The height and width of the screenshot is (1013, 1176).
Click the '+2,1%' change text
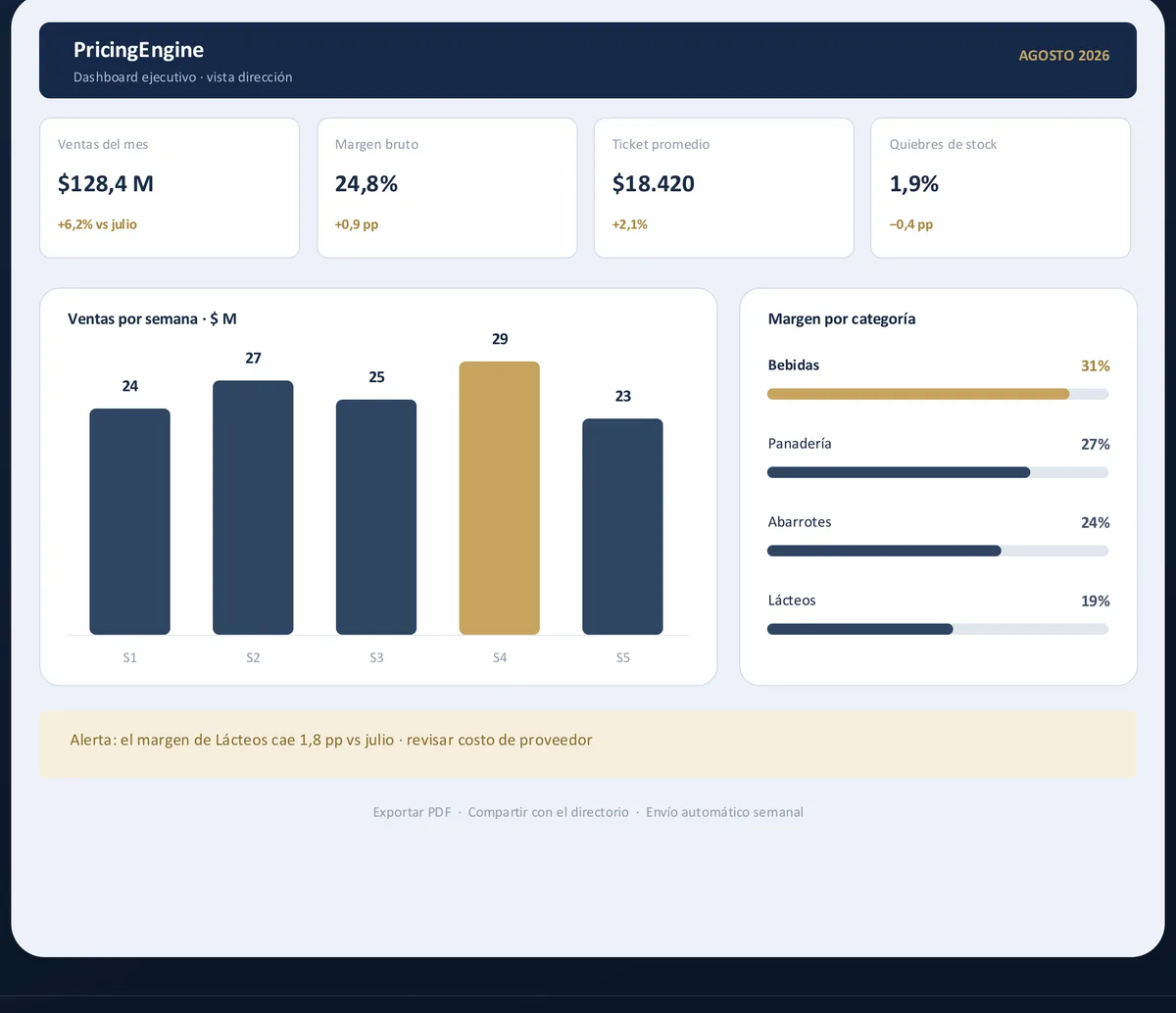[630, 224]
